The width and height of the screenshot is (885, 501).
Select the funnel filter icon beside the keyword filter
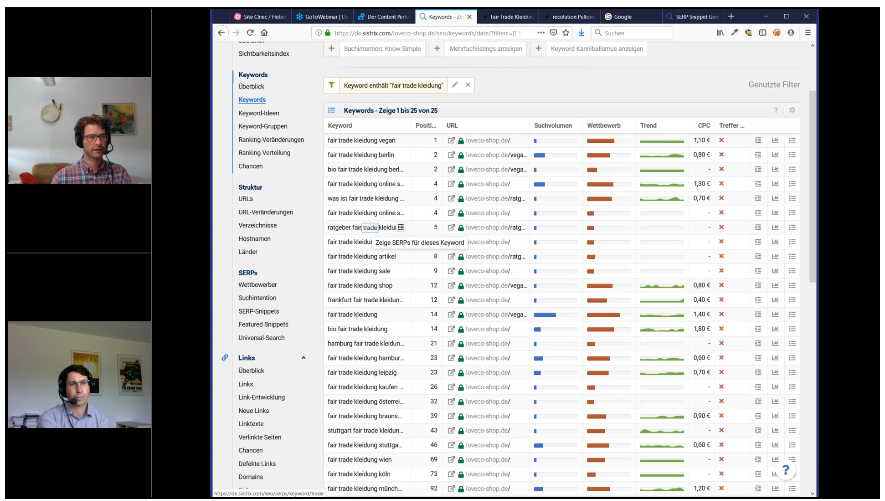pos(331,85)
